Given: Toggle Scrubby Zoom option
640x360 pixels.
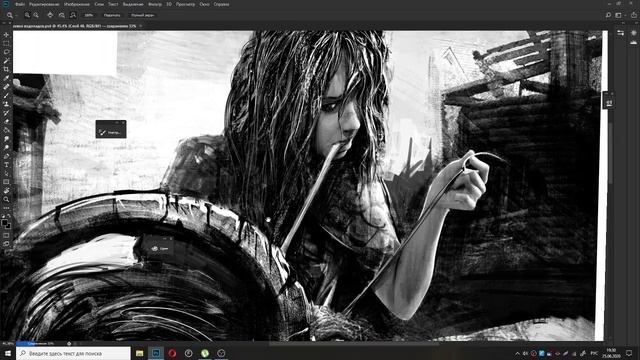Looking at the screenshot, I should (x=73, y=15).
